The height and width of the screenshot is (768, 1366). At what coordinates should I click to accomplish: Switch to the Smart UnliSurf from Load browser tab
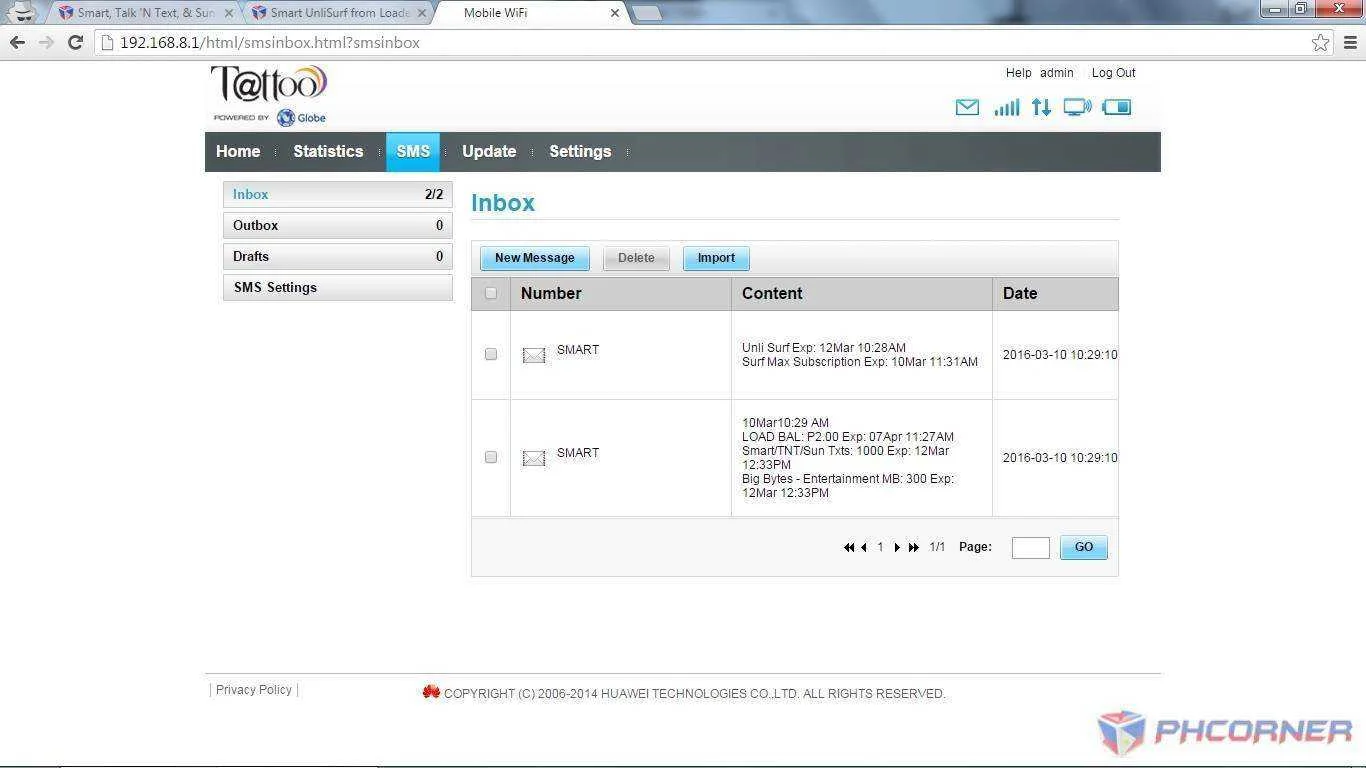click(x=340, y=13)
